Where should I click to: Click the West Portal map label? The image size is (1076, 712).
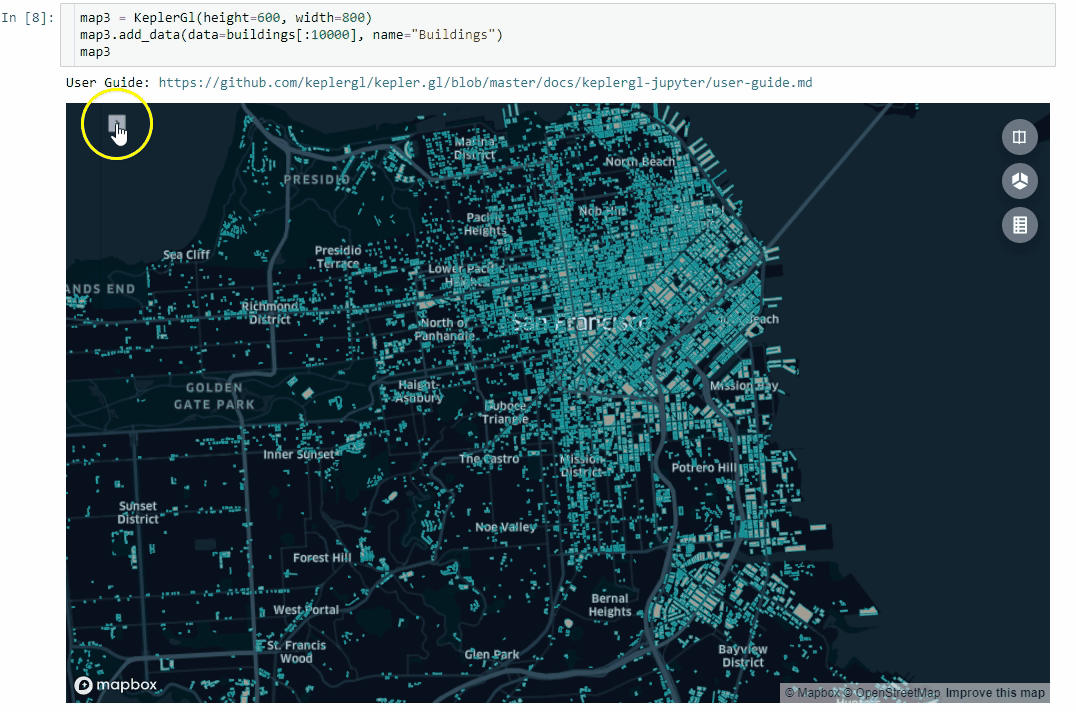point(306,610)
